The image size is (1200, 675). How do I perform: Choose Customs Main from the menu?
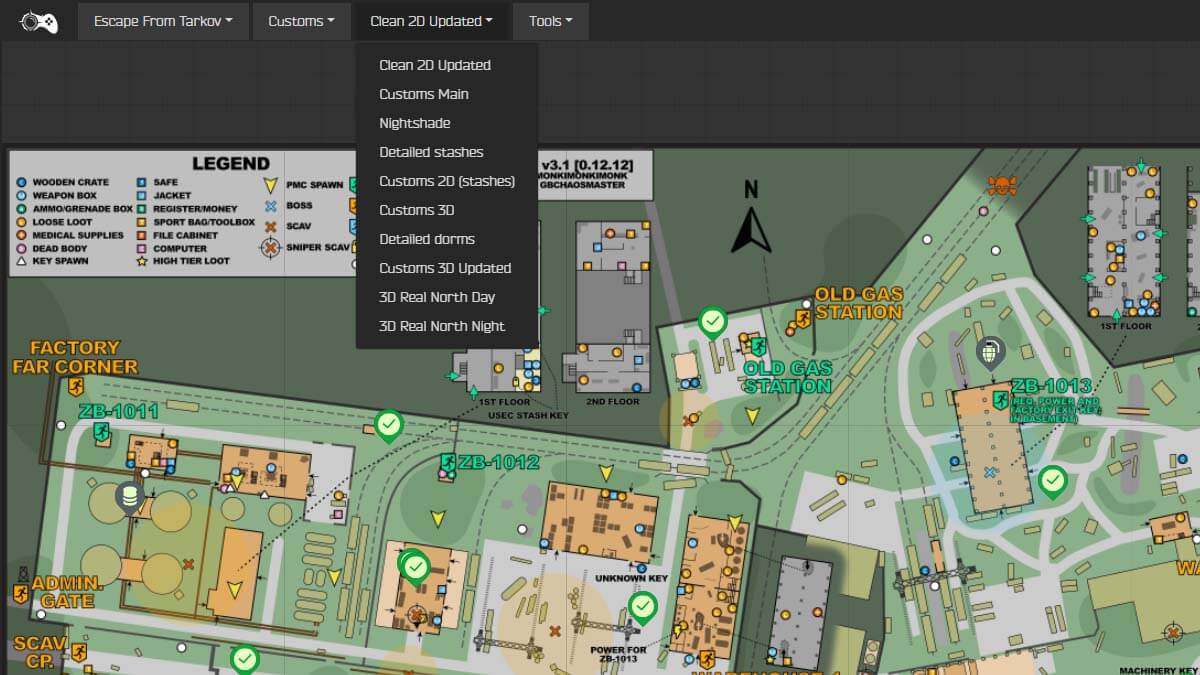coord(424,94)
